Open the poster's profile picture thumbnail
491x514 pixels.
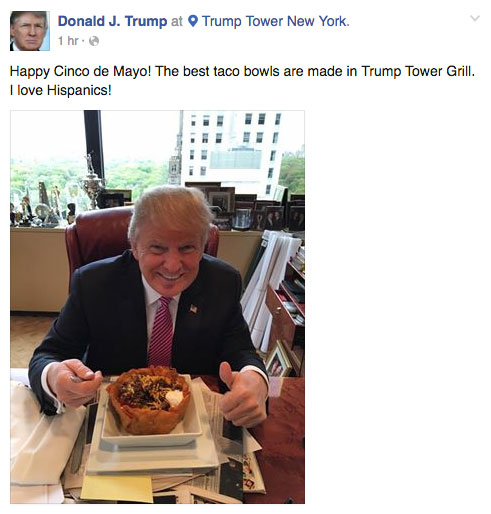pos(30,31)
